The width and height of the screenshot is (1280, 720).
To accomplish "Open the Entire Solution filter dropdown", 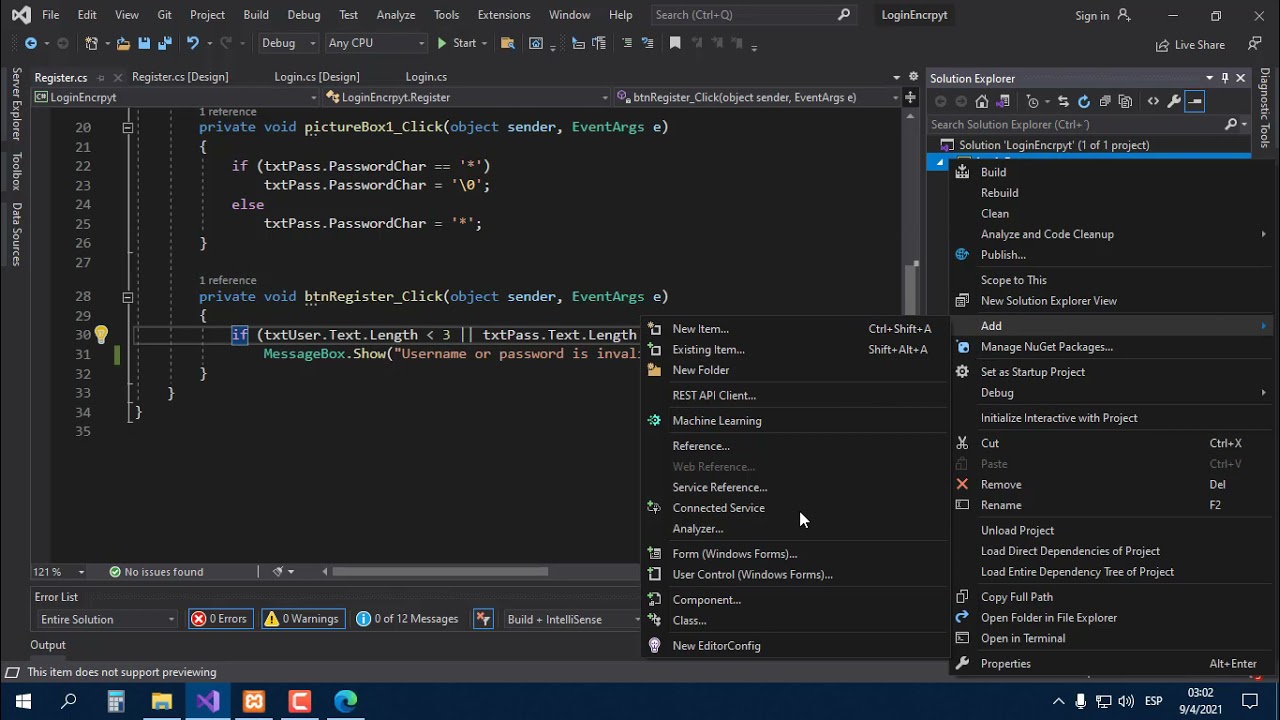I will pos(107,619).
